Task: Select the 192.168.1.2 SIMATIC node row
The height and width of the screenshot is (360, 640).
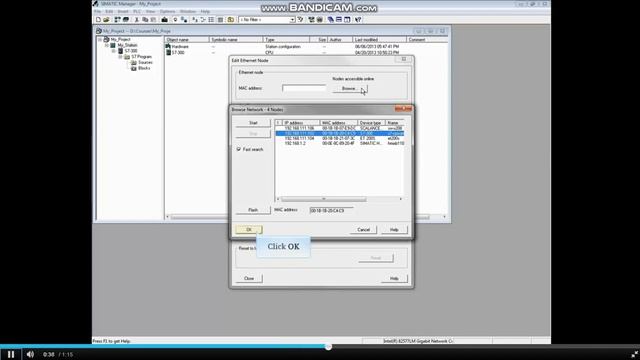Action: click(x=340, y=143)
